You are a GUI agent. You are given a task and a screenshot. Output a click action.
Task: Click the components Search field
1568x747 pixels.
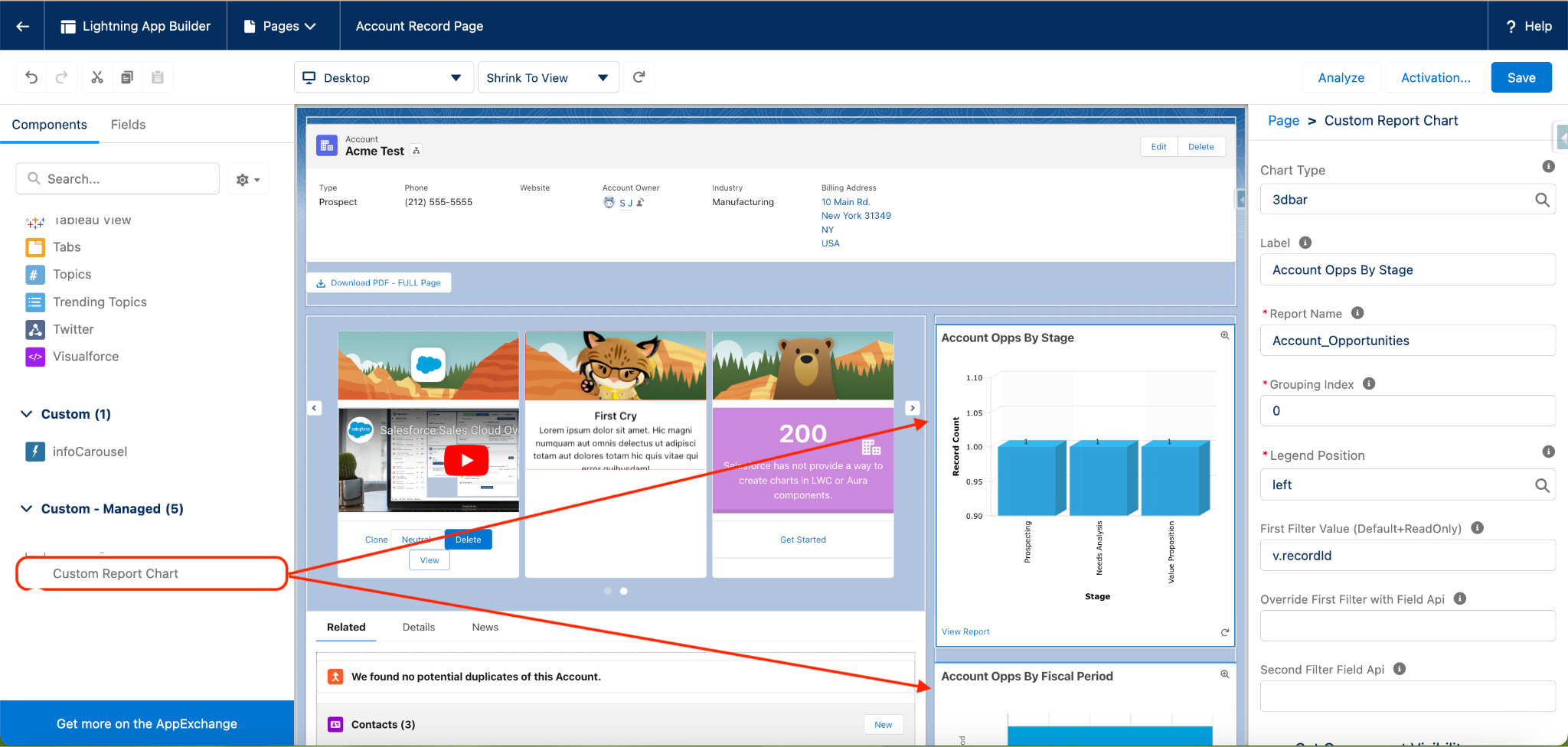tap(118, 178)
